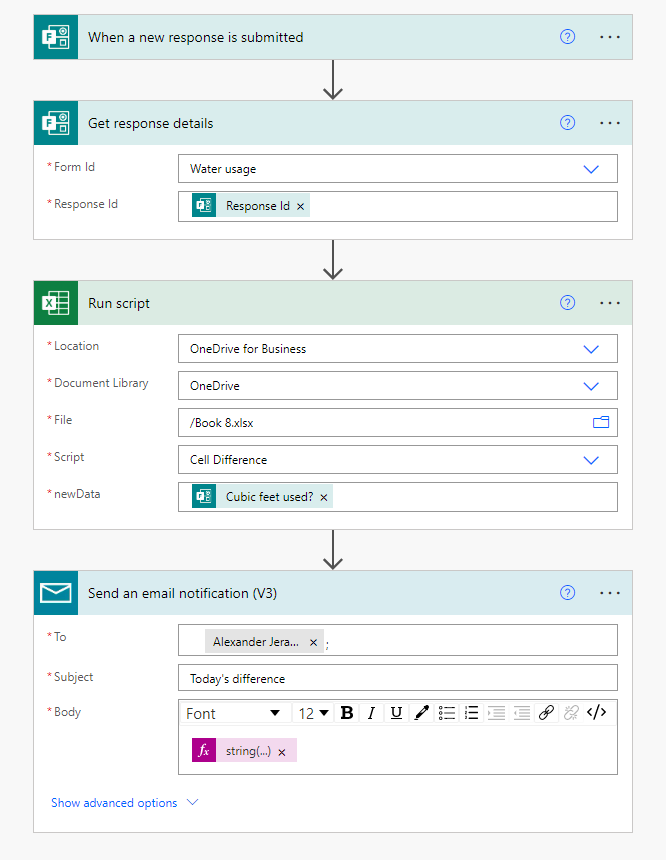This screenshot has width=666, height=860.
Task: Open help for Get response details
Action: tap(567, 122)
